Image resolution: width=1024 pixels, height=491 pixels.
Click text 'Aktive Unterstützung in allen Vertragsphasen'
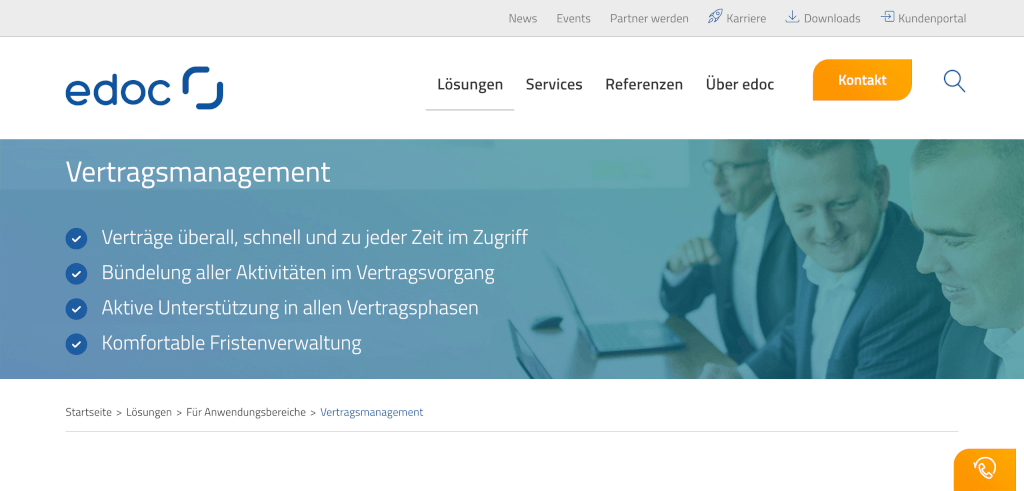point(290,307)
